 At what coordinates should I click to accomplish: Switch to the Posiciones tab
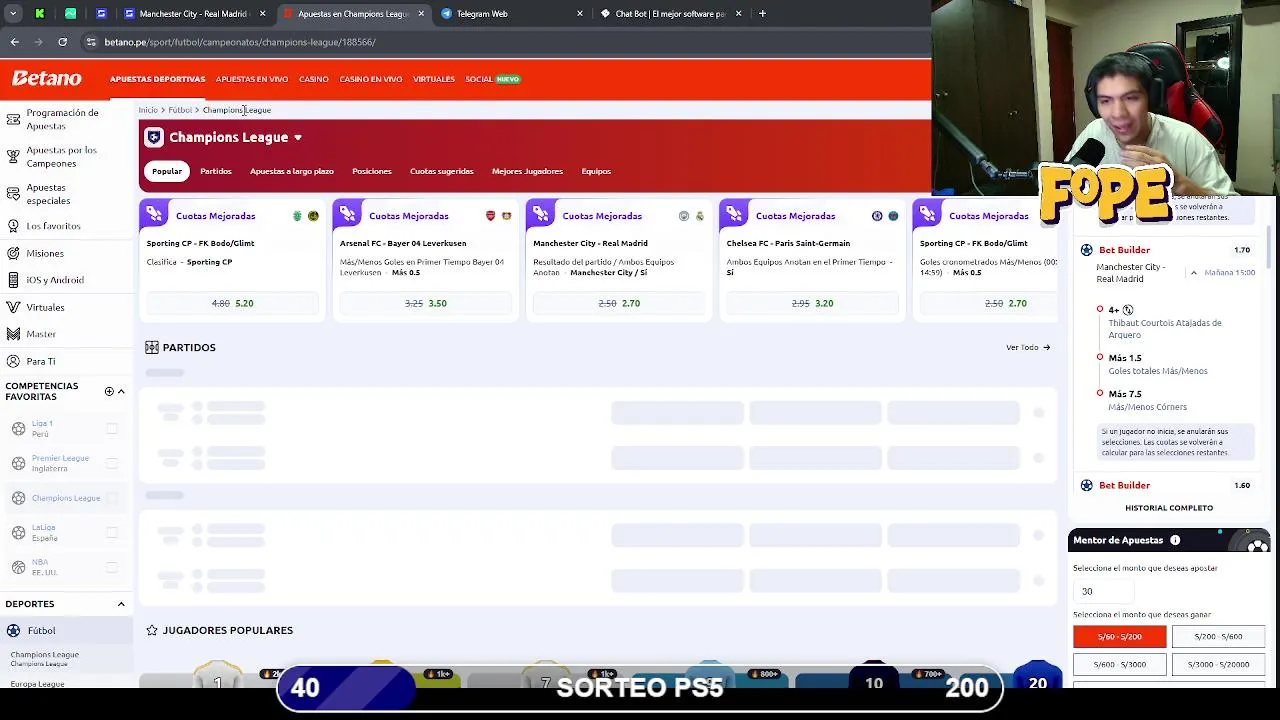372,171
